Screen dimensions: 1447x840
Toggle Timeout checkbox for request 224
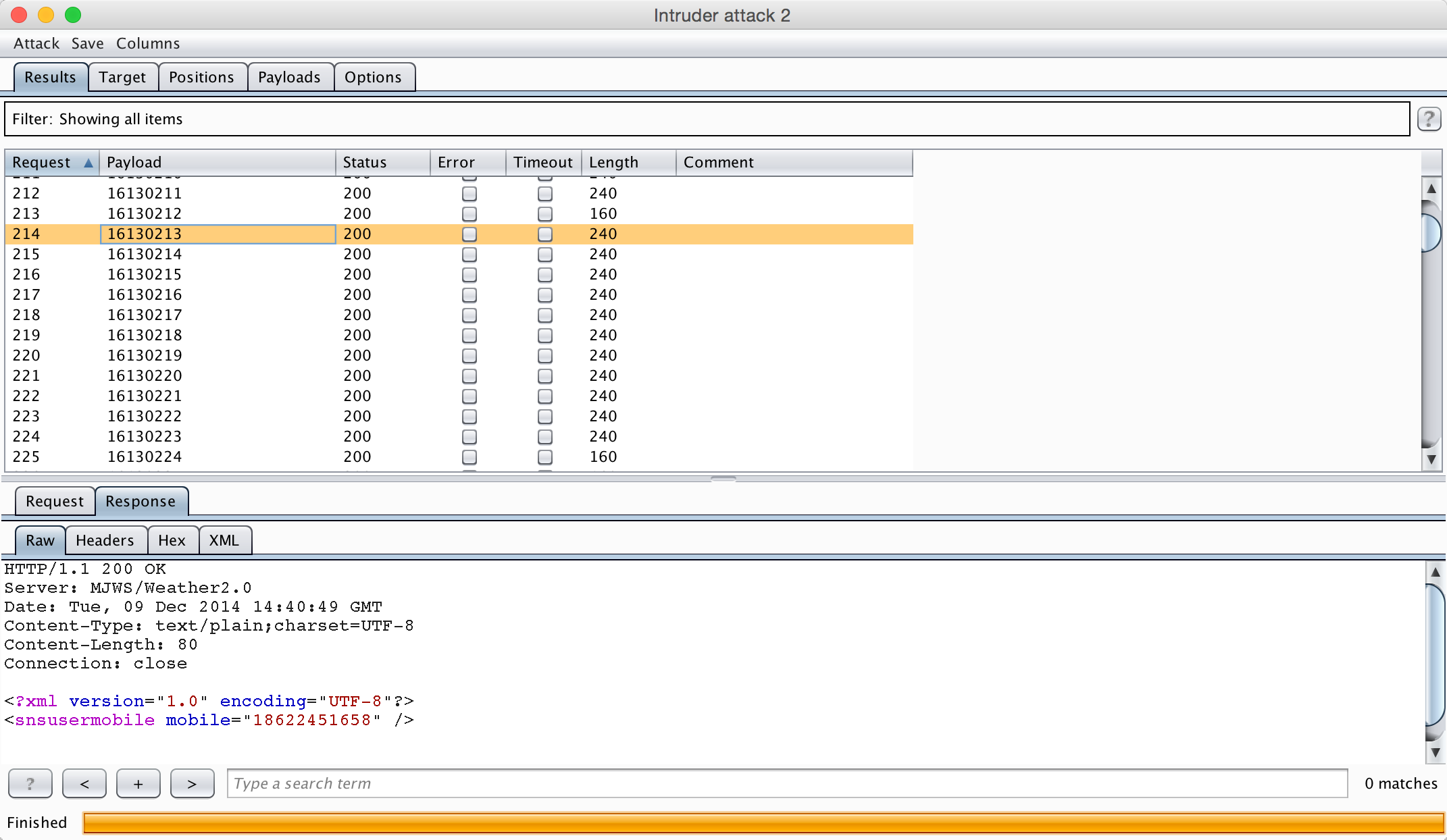[x=545, y=437]
